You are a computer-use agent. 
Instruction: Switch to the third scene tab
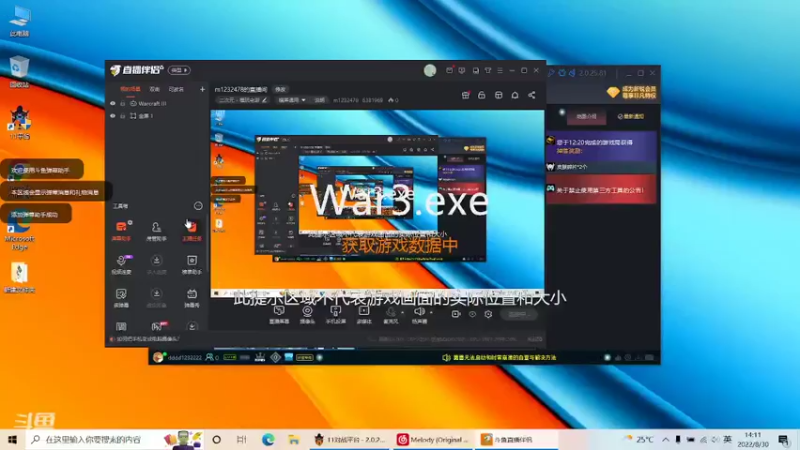pyautogui.click(x=176, y=89)
